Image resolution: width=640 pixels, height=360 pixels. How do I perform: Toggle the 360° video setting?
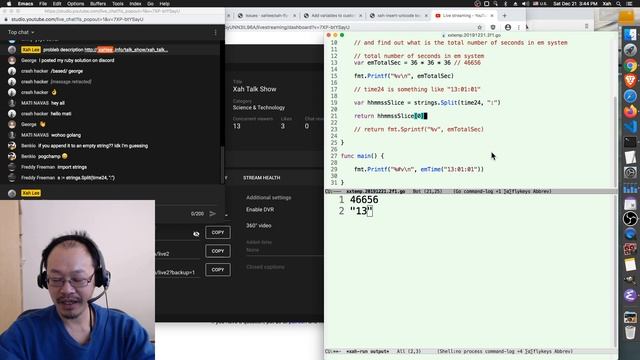258,225
